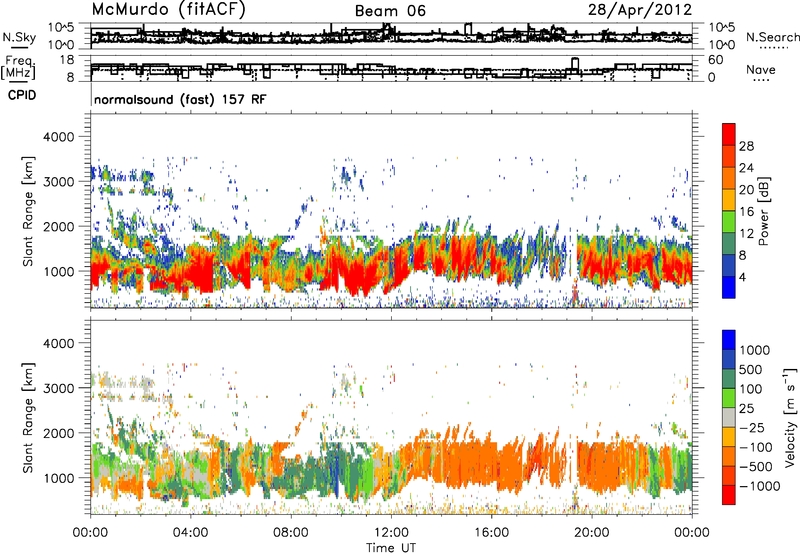This screenshot has height=554, width=800.
Task: Click the 3000 km tick in velocity panel
Action: (59, 388)
